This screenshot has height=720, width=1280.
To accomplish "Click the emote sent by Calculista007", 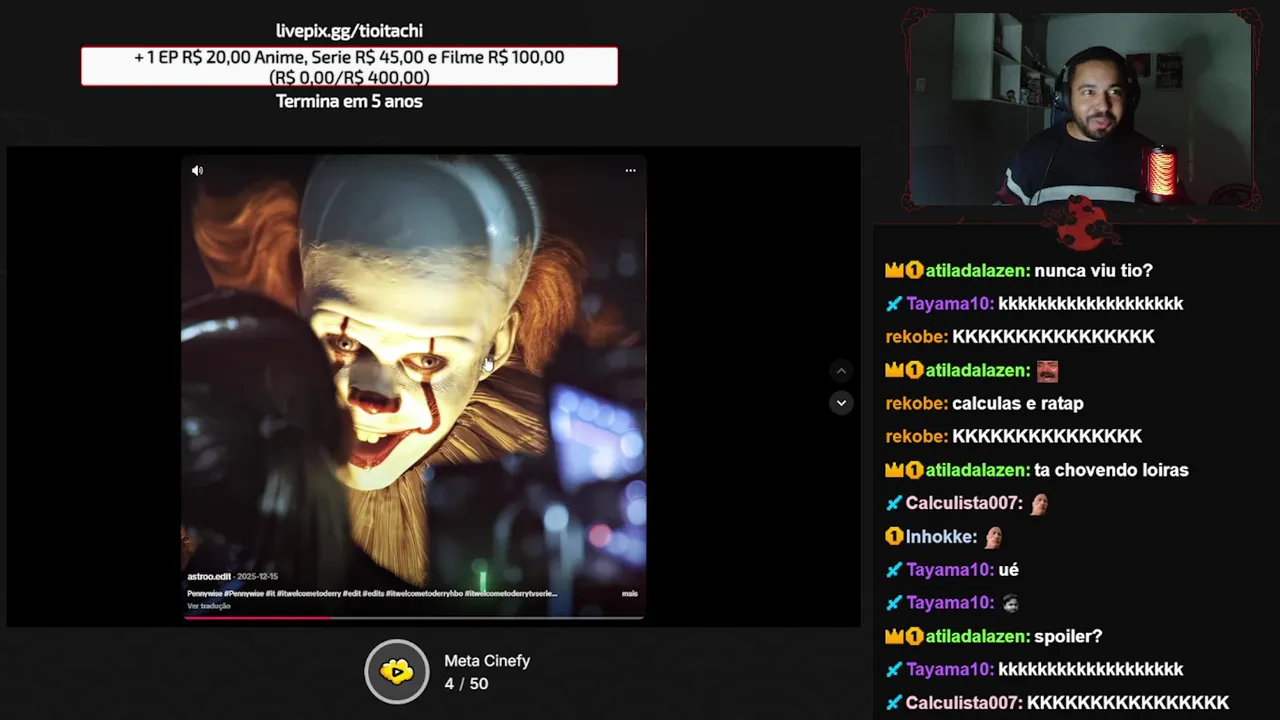I will 1039,504.
